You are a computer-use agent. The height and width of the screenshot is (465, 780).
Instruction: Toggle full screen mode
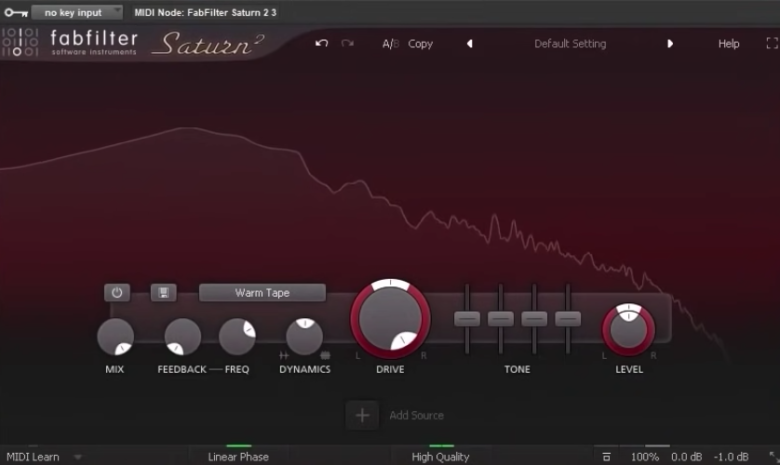(772, 43)
